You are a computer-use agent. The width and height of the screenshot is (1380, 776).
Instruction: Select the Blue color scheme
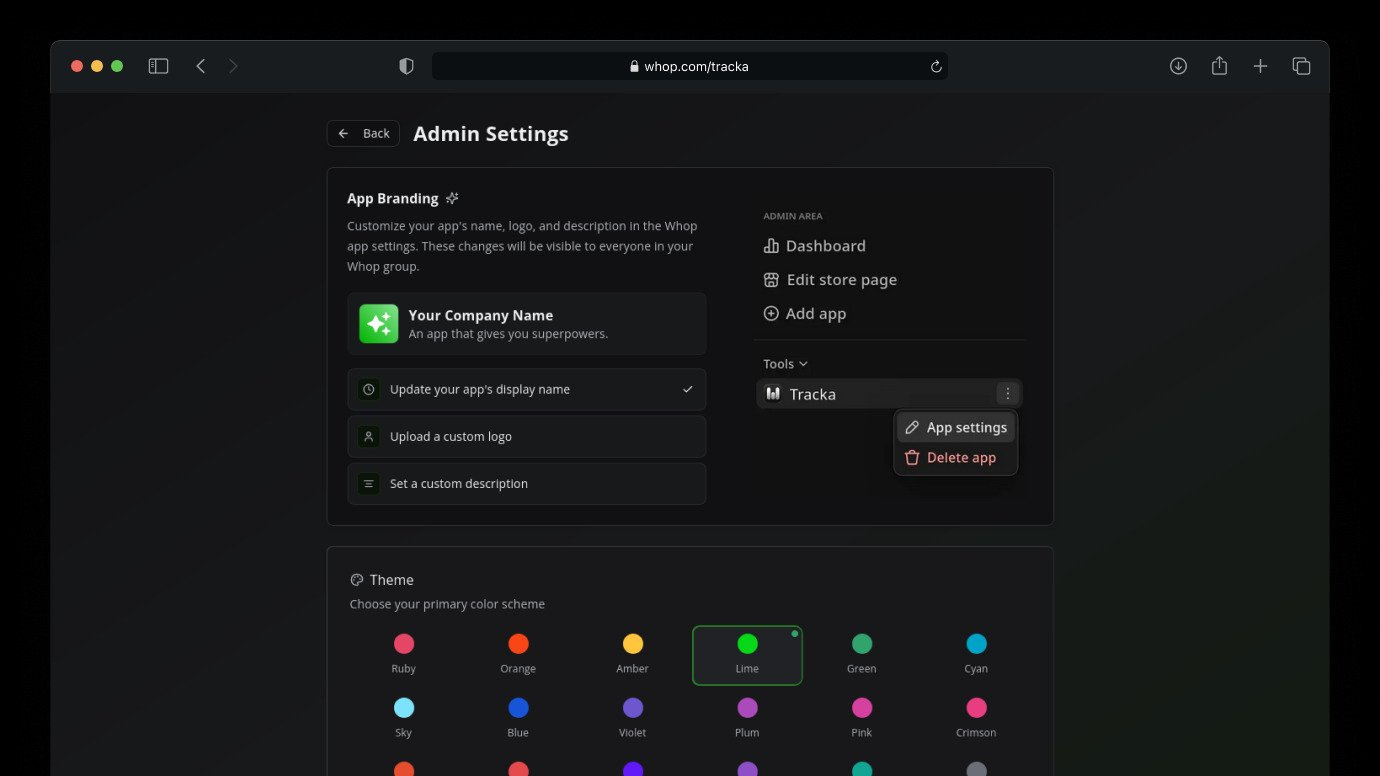click(x=518, y=719)
